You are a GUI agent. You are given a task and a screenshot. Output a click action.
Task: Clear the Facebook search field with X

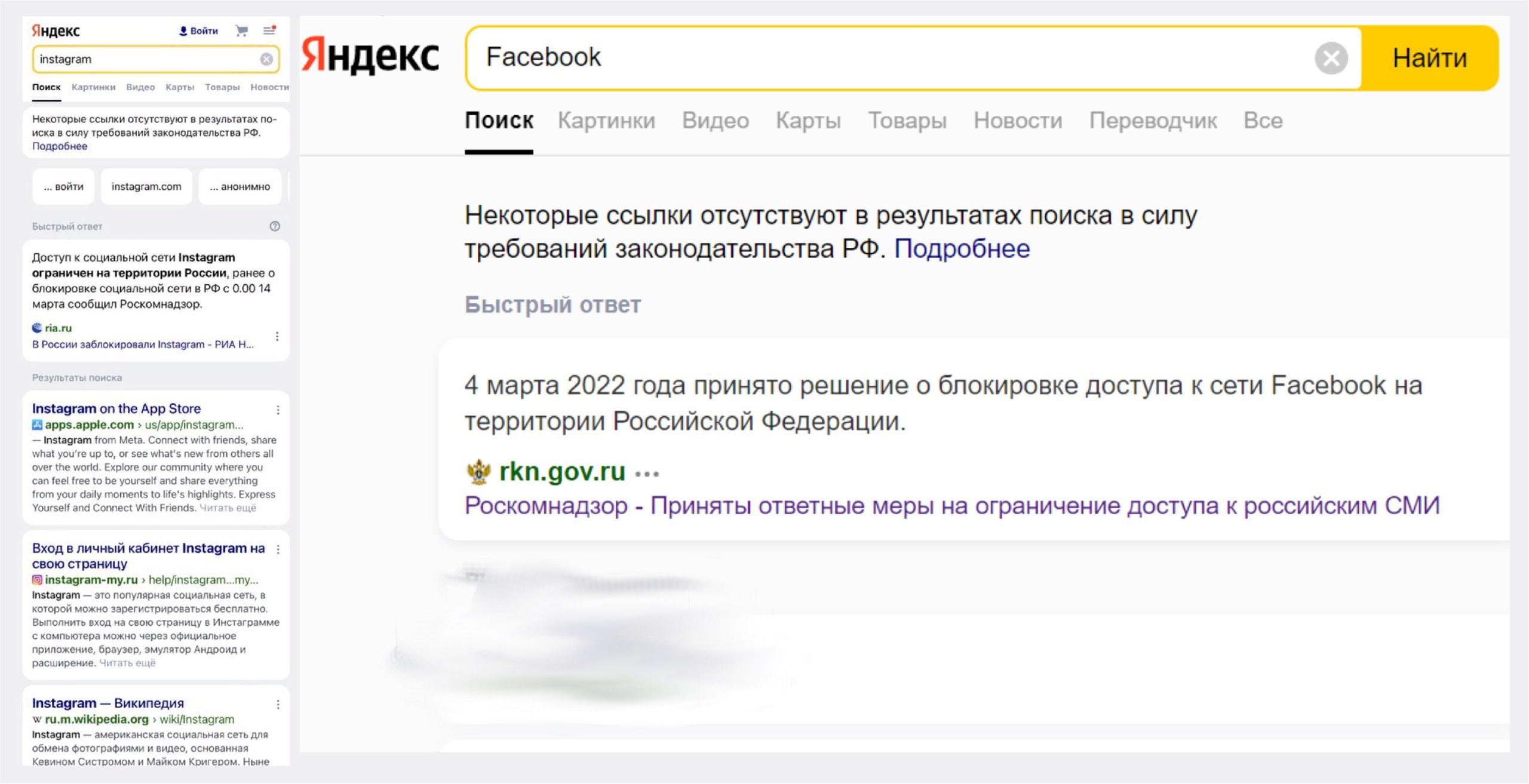tap(1331, 59)
